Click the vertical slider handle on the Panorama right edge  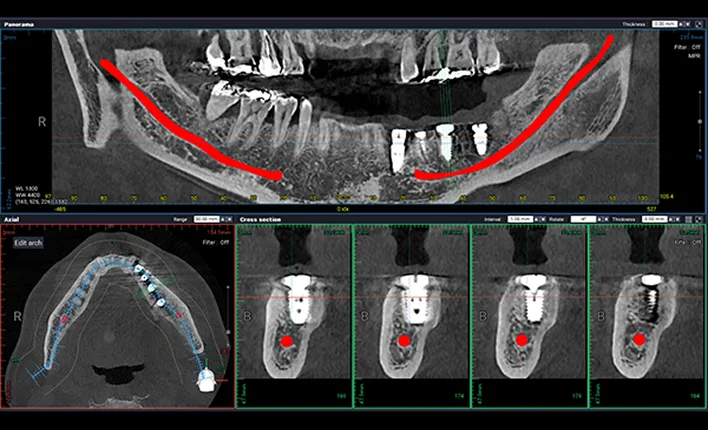[700, 122]
